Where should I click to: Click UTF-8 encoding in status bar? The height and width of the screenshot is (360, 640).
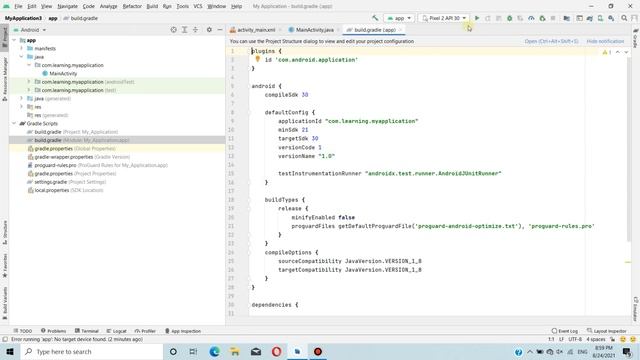pyautogui.click(x=575, y=339)
